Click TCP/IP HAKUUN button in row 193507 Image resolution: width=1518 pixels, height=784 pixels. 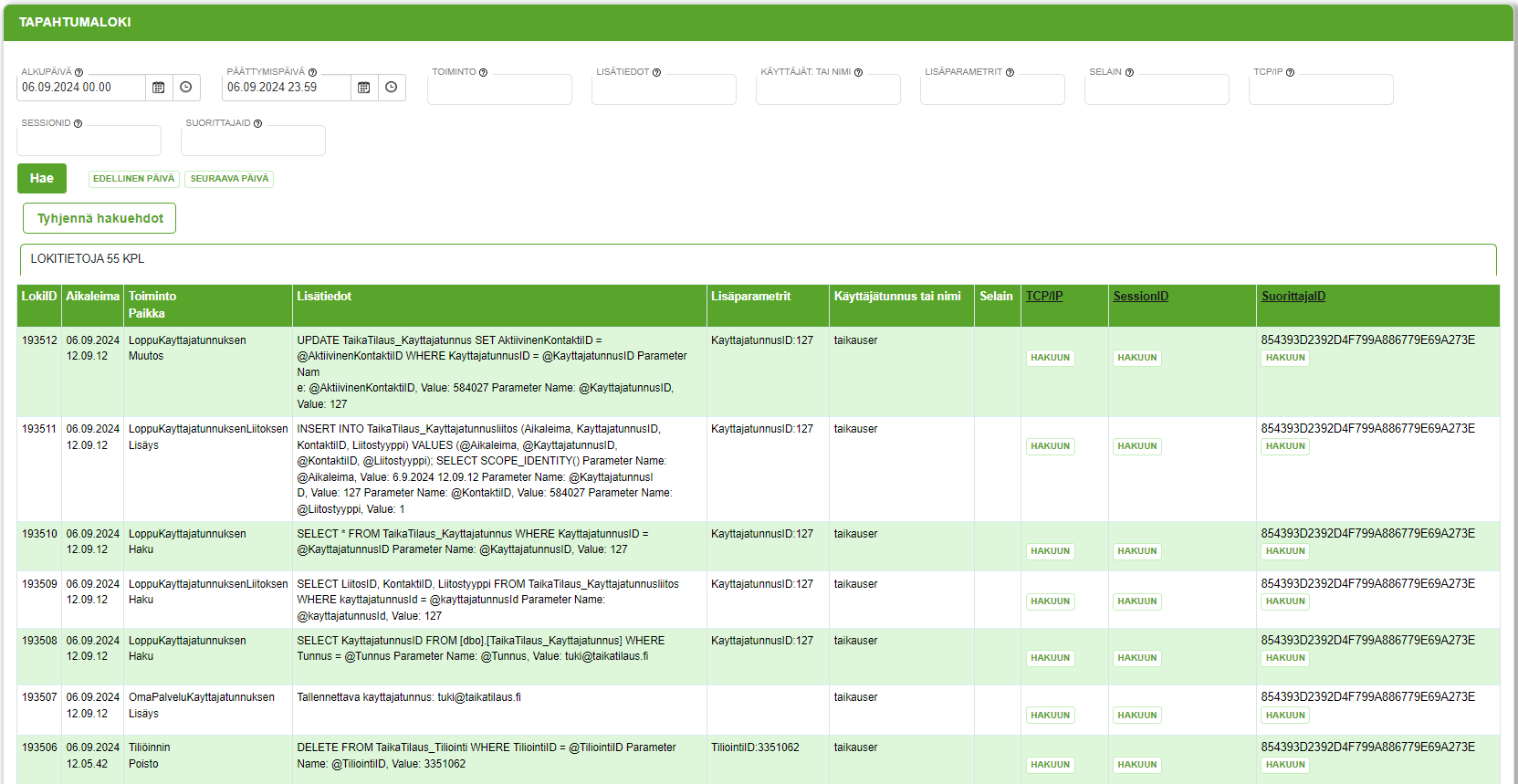click(1050, 716)
